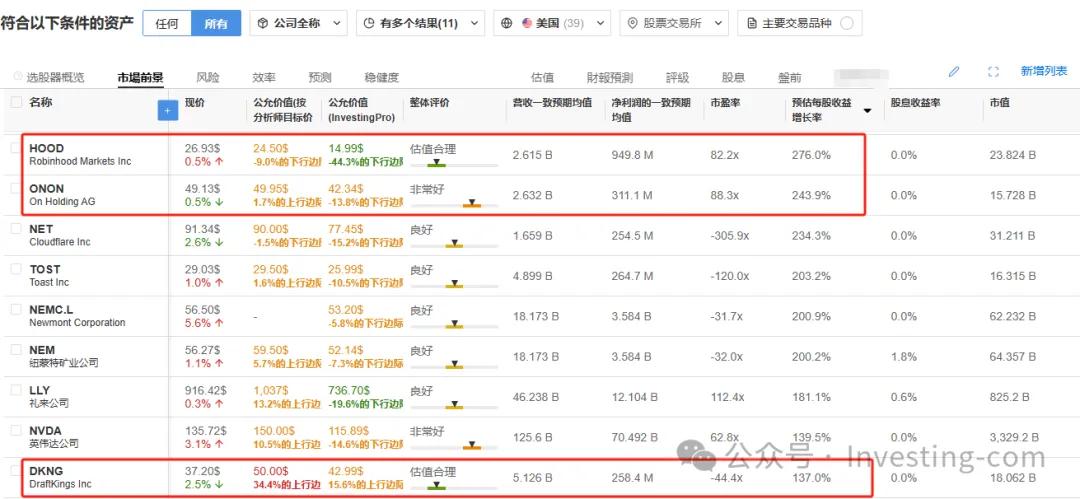The height and width of the screenshot is (499, 1080).
Task: Switch to the 市場前景 tab
Action: click(140, 77)
